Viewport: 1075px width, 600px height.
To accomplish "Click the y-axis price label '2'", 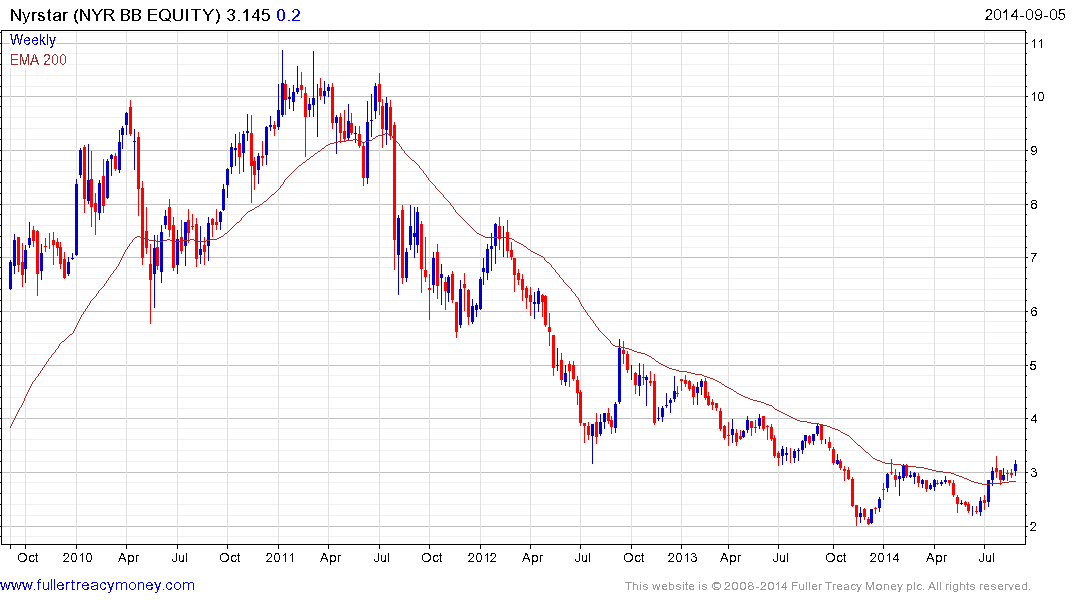I will [x=1035, y=527].
